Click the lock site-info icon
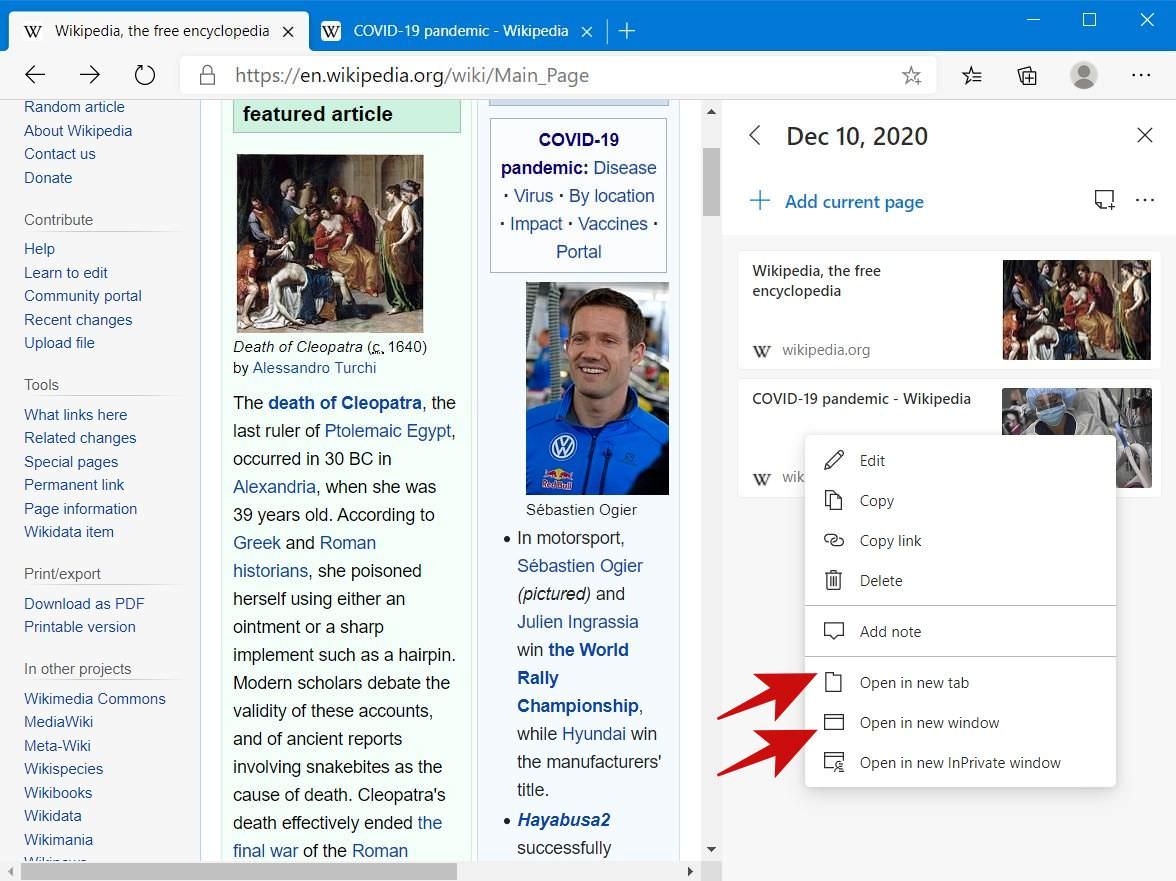This screenshot has width=1176, height=881. point(208,75)
